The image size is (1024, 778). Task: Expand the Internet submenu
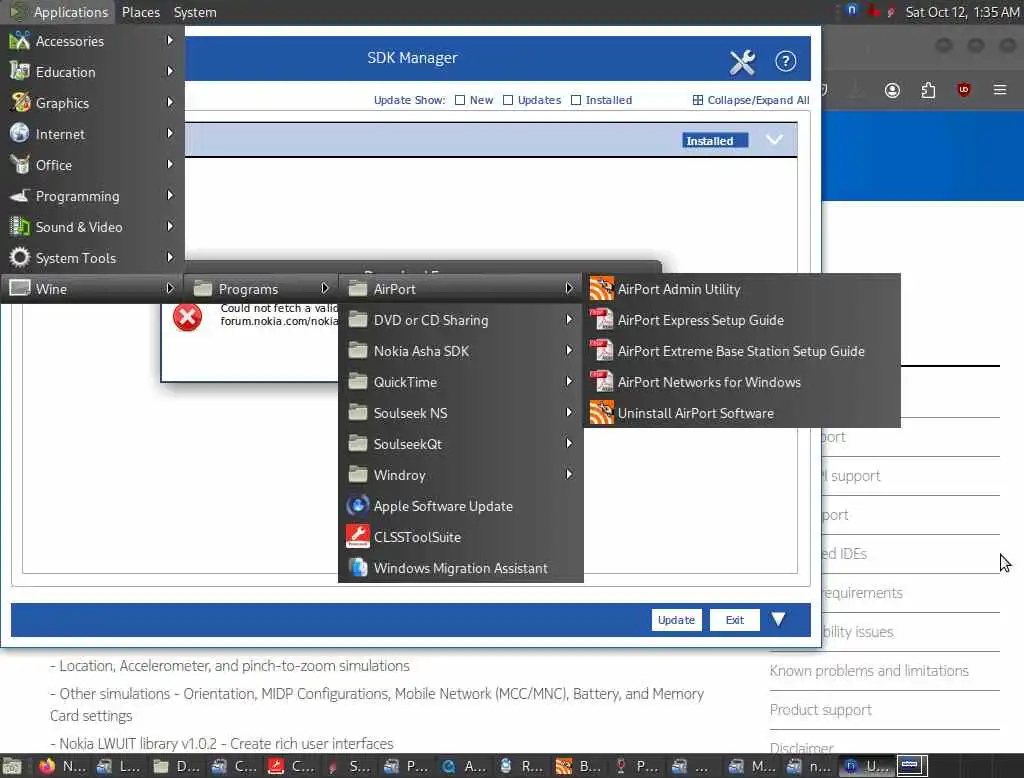click(92, 134)
